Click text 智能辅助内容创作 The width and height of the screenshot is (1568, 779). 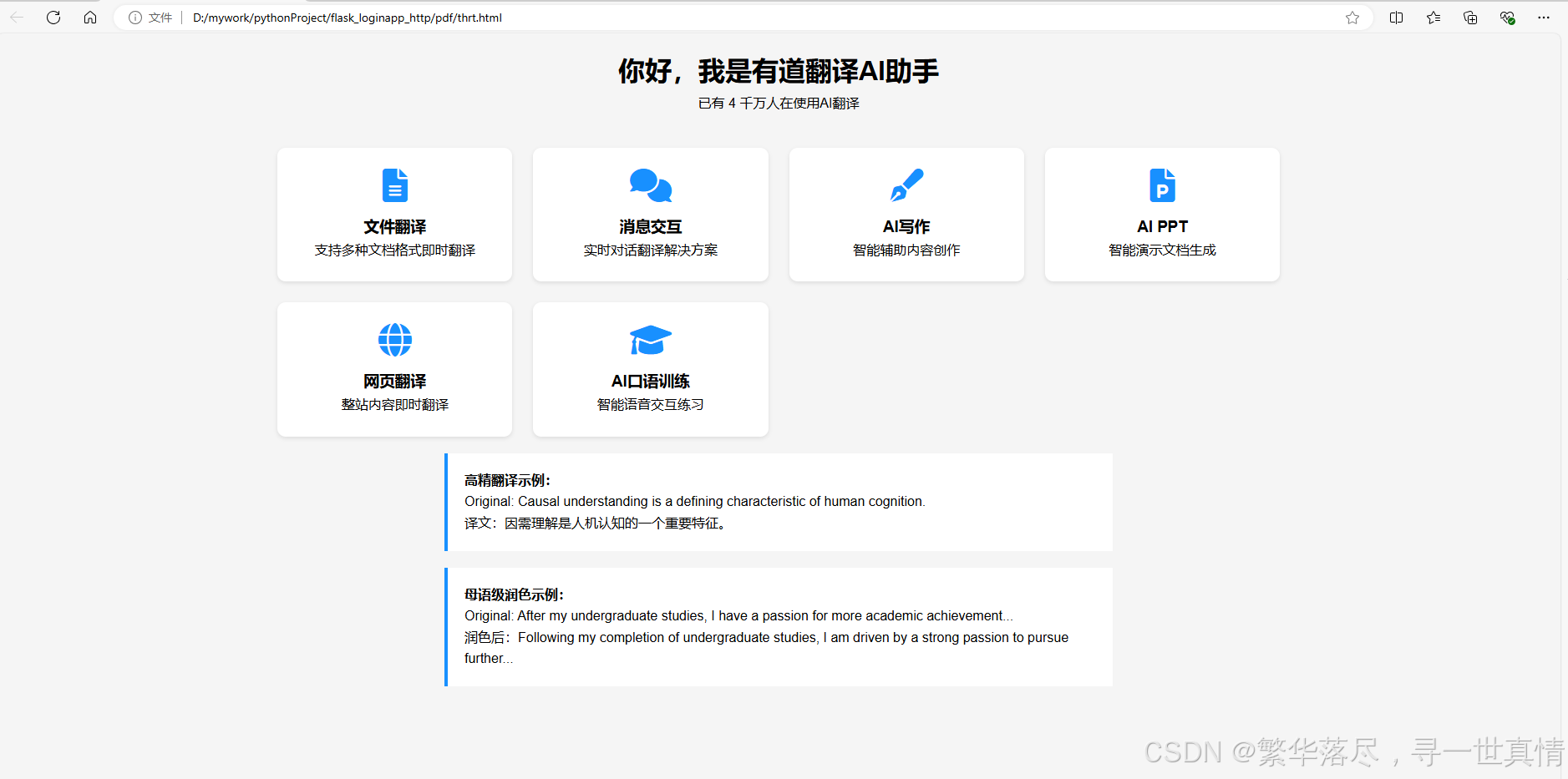coord(906,250)
